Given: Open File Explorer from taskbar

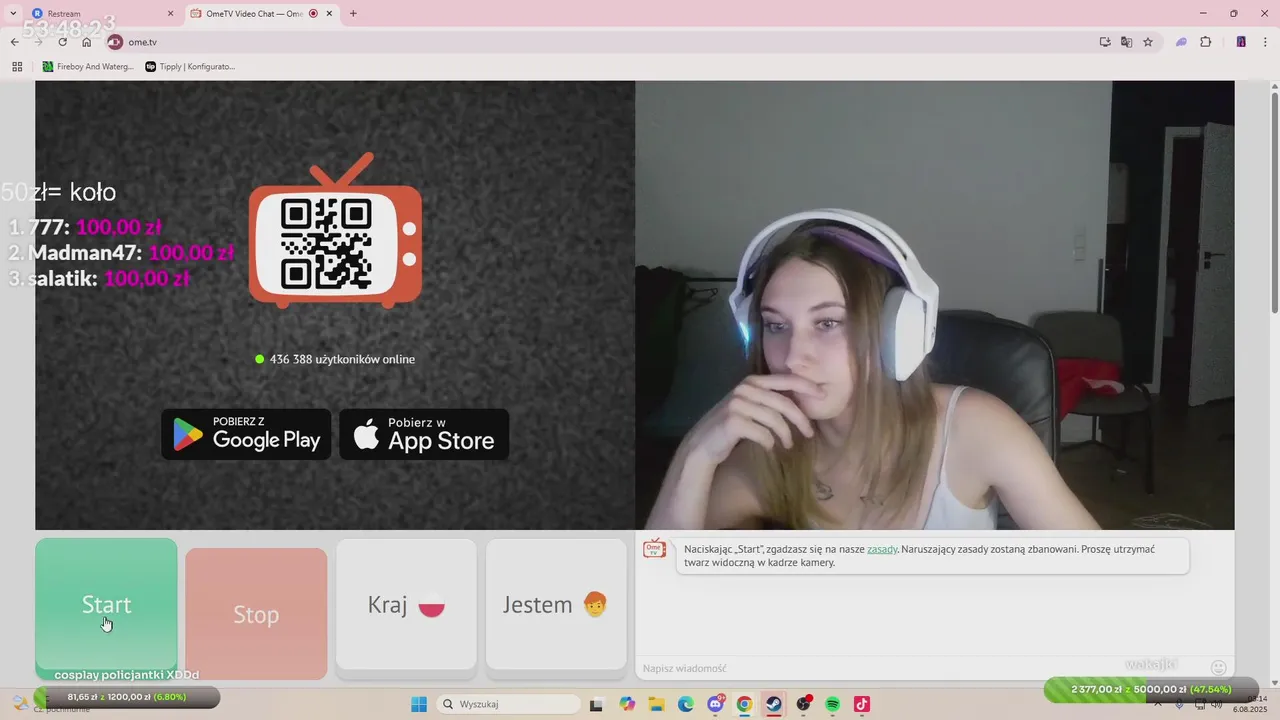Looking at the screenshot, I should [x=657, y=704].
